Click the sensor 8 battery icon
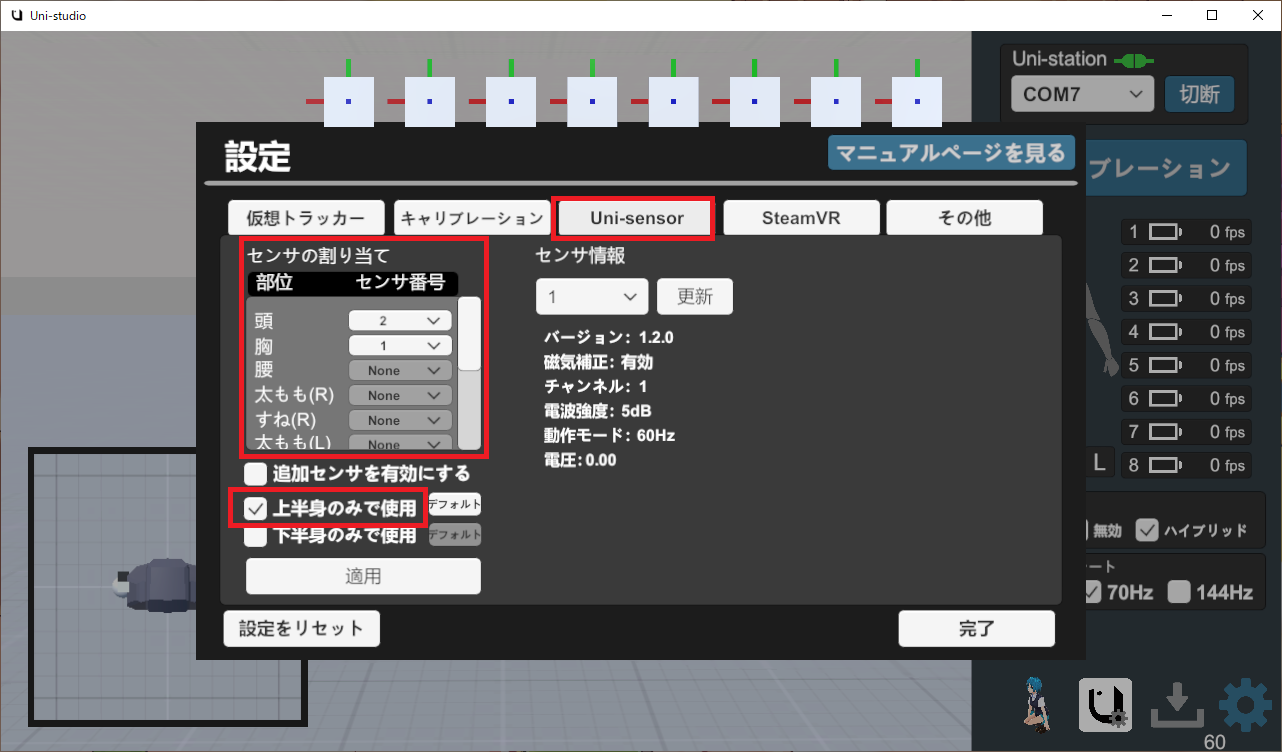The image size is (1282, 752). (x=1164, y=466)
